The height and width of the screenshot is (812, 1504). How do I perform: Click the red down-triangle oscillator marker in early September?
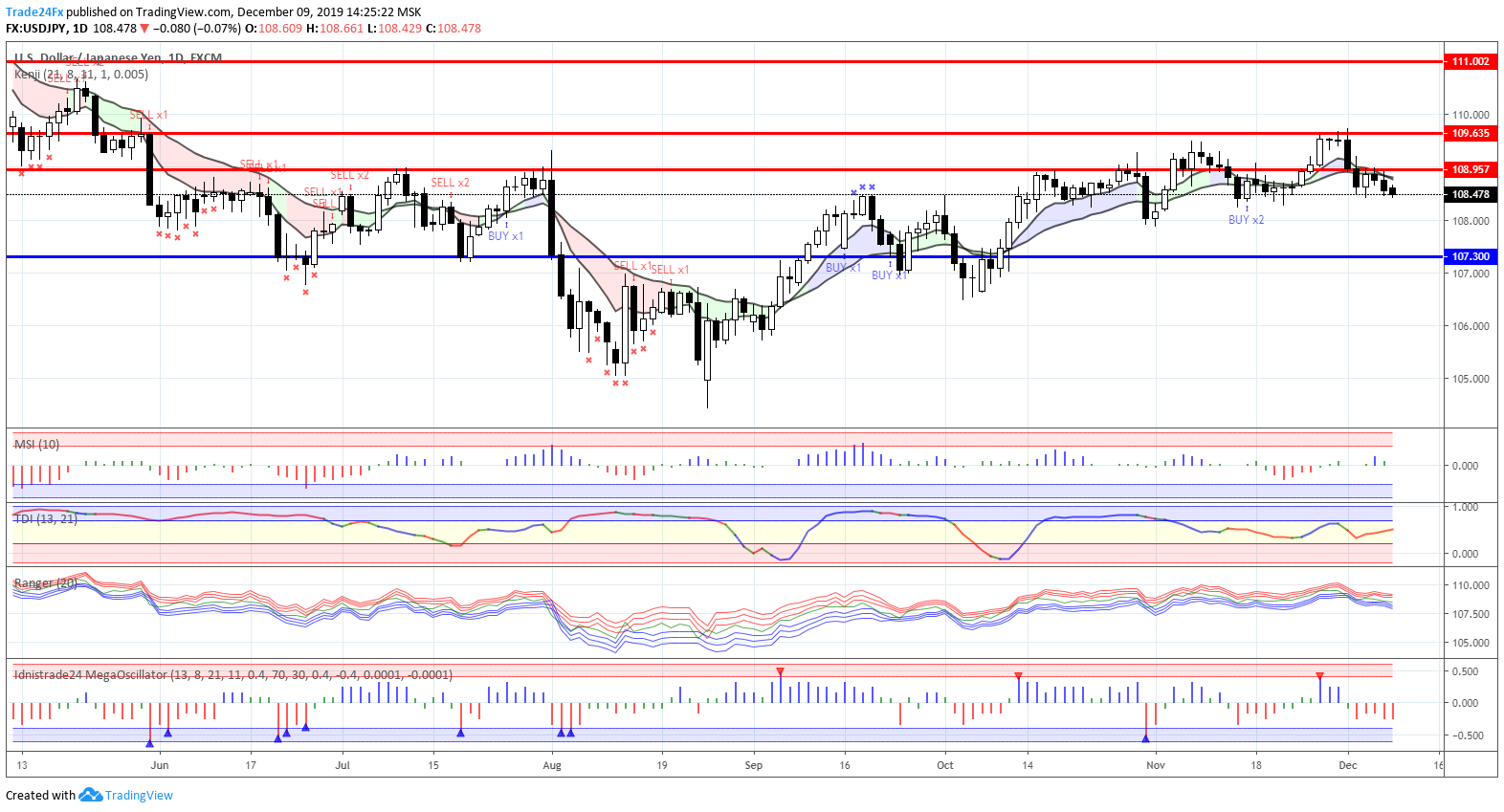point(781,671)
